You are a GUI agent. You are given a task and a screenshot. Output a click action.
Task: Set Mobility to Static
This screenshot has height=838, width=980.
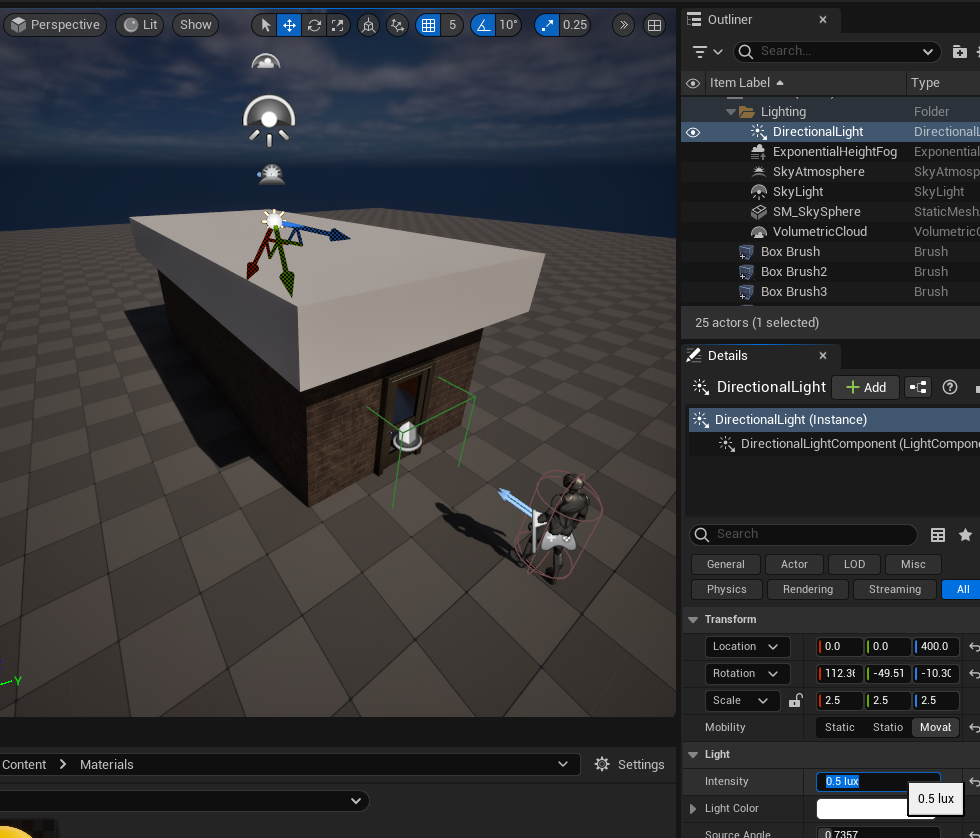click(839, 727)
